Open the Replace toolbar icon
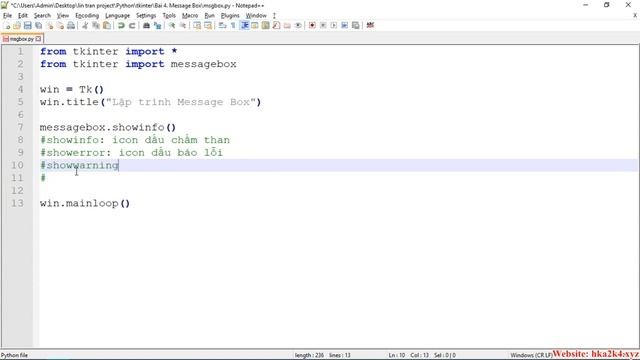Image resolution: width=640 pixels, height=360 pixels. point(157,25)
